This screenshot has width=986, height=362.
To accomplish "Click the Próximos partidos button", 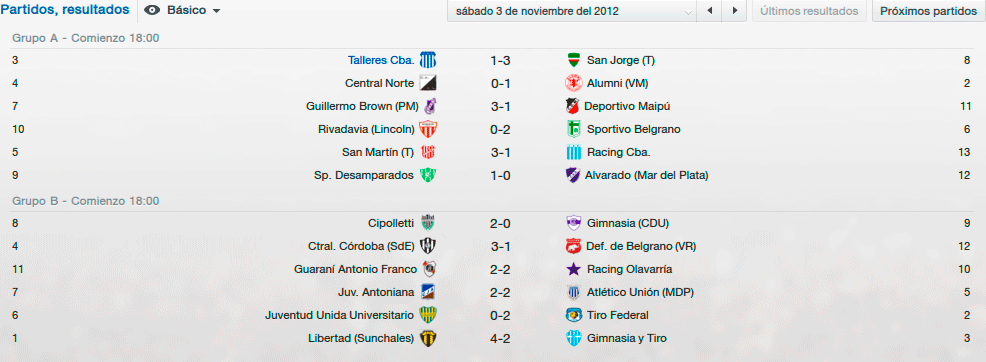I will click(928, 11).
